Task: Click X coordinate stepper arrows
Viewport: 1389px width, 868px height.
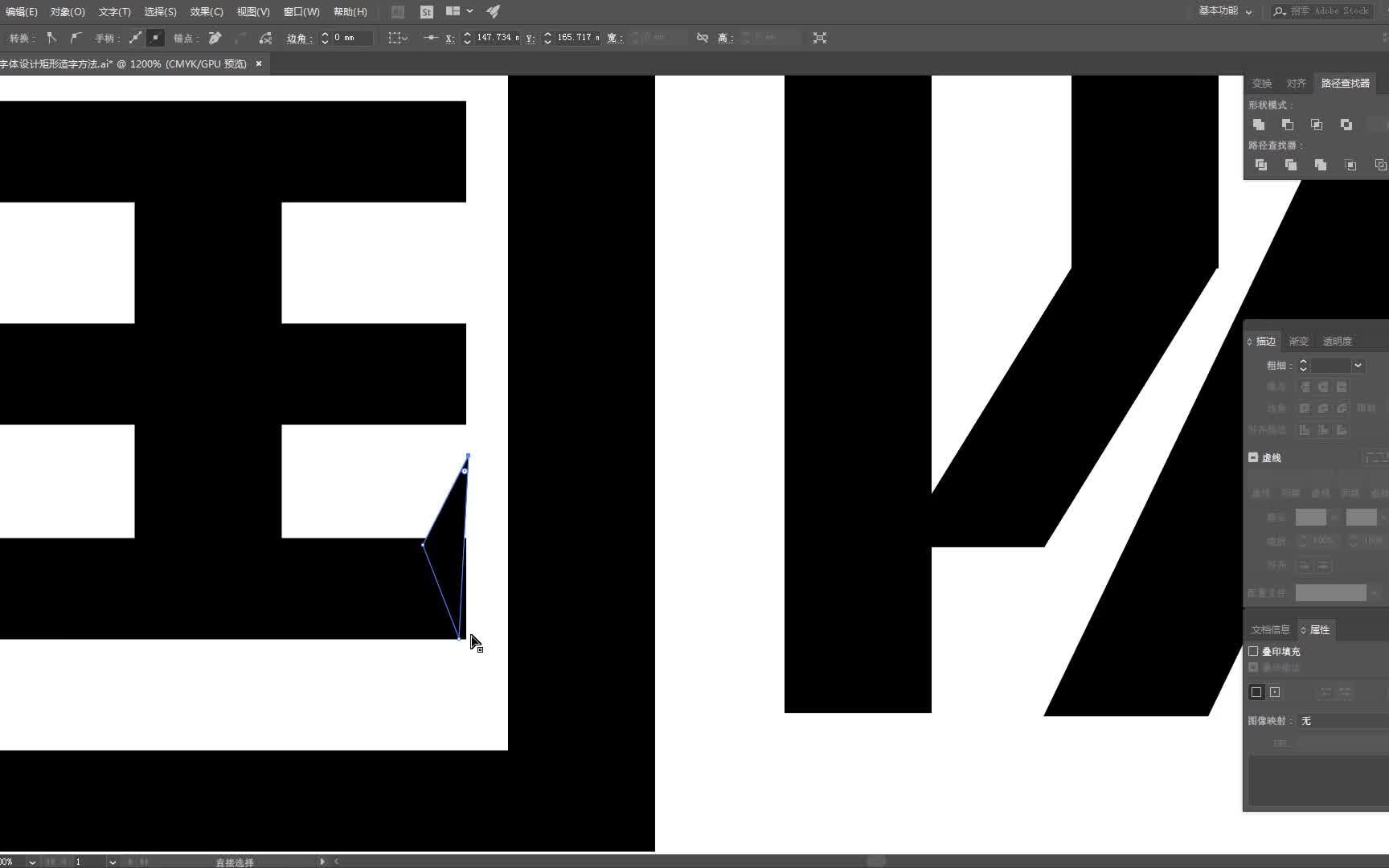Action: coord(467,38)
